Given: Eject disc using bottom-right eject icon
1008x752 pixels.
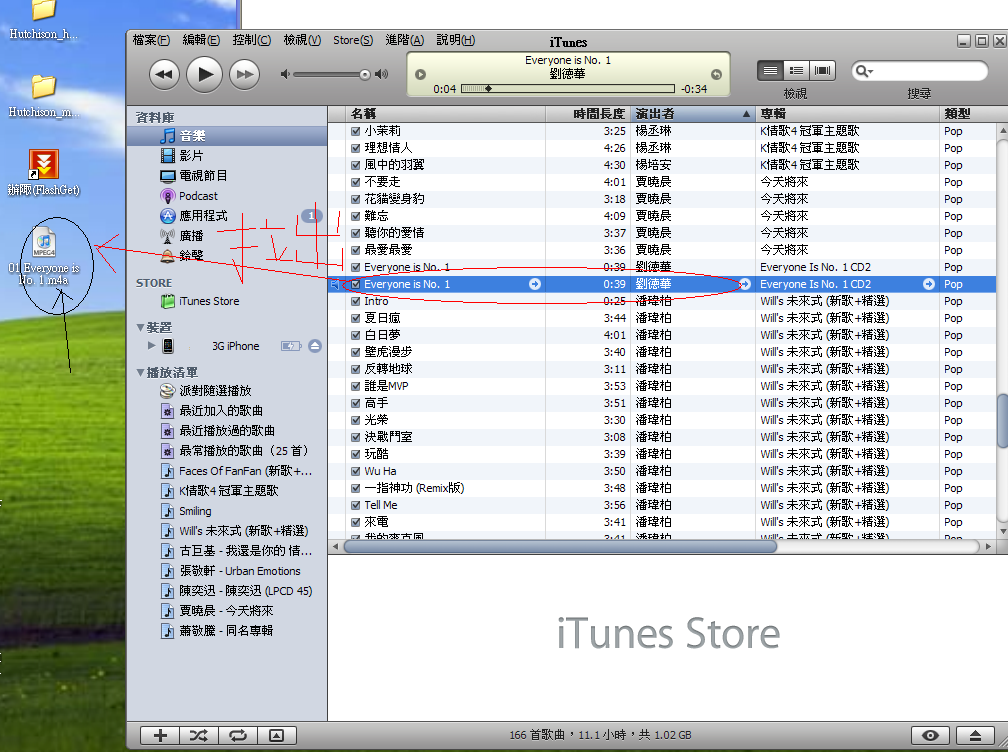Looking at the screenshot, I should pyautogui.click(x=975, y=735).
